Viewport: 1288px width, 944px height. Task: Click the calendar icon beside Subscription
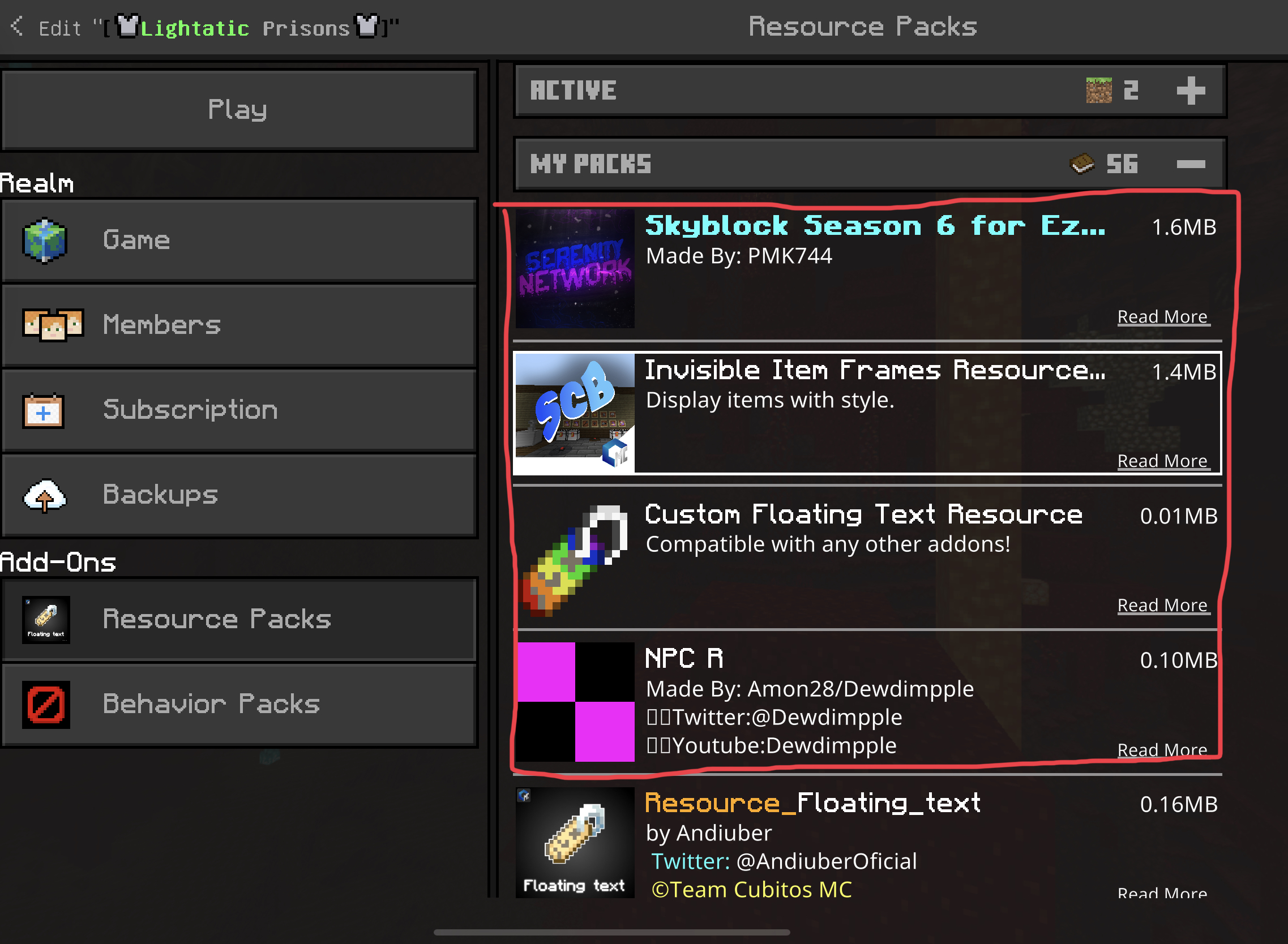(x=44, y=410)
